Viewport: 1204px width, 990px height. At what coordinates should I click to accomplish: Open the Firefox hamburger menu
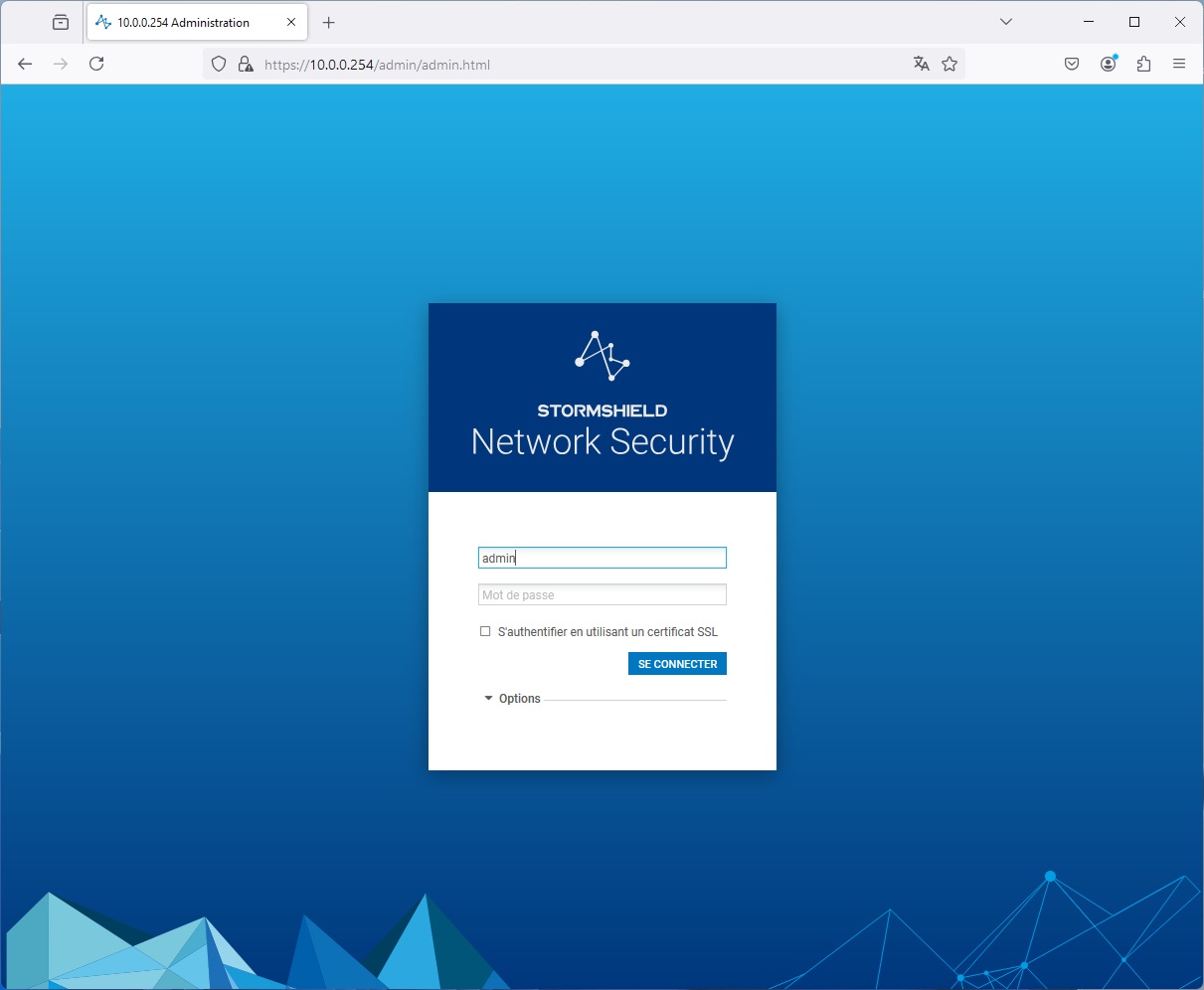pyautogui.click(x=1179, y=64)
